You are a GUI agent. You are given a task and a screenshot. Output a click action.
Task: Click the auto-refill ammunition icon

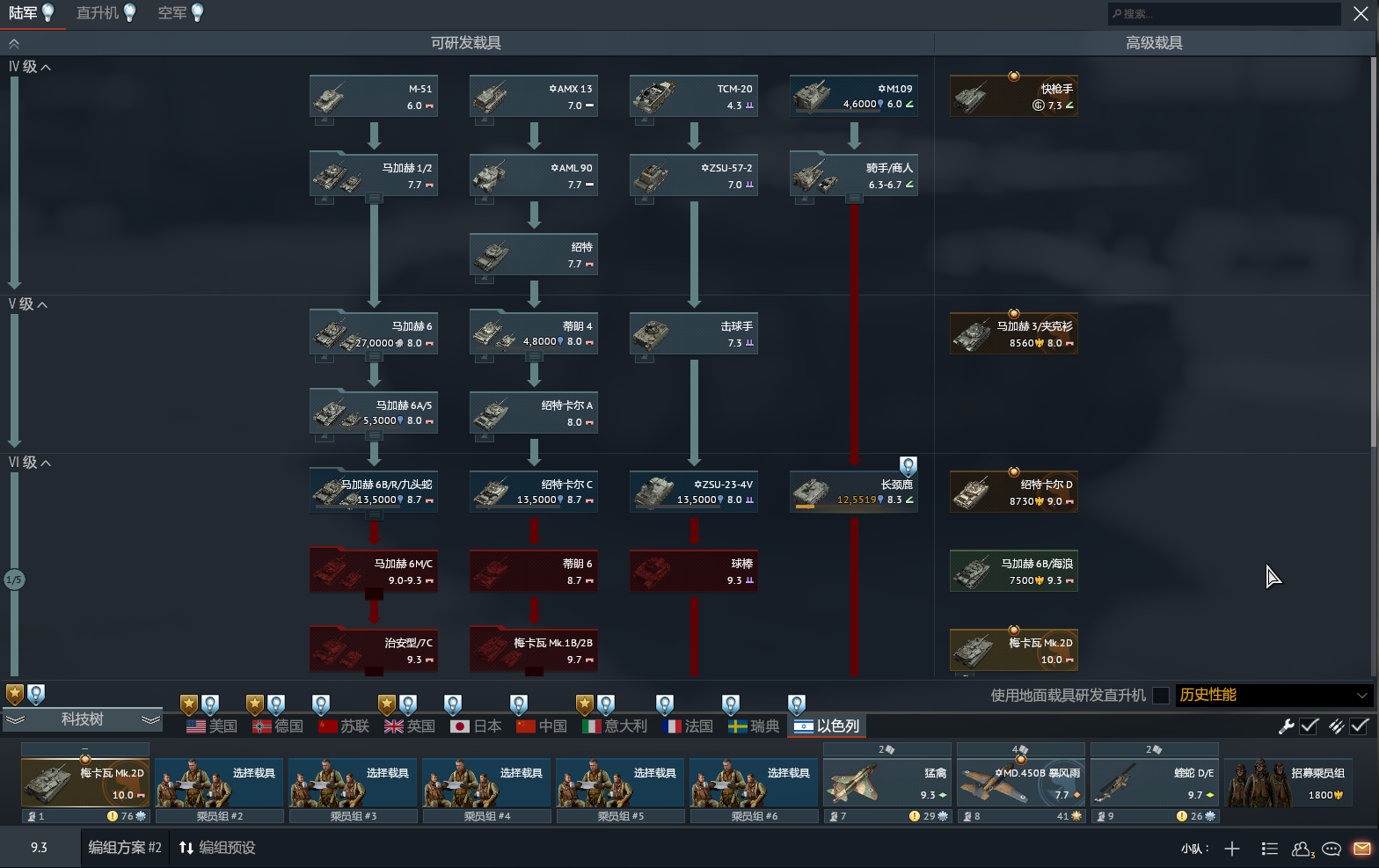coord(1336,726)
